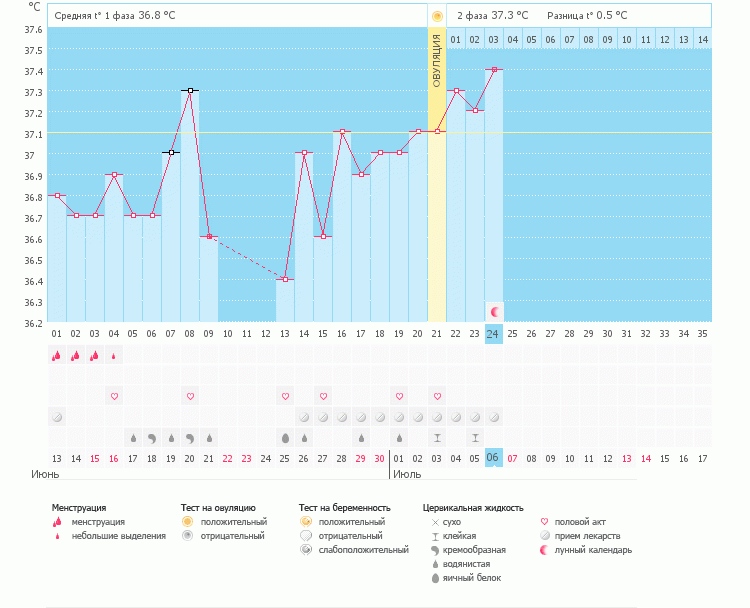This screenshot has height=608, width=750.
Task: Click menstruation icon on June 13
Action: pyautogui.click(x=56, y=355)
